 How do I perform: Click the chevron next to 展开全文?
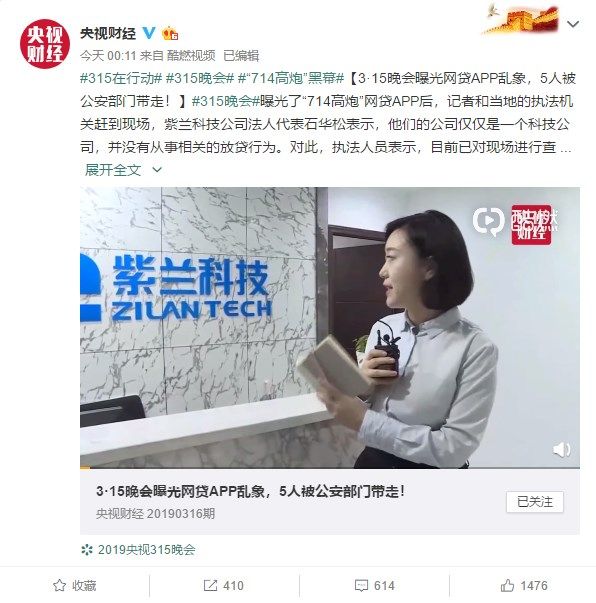[x=157, y=170]
